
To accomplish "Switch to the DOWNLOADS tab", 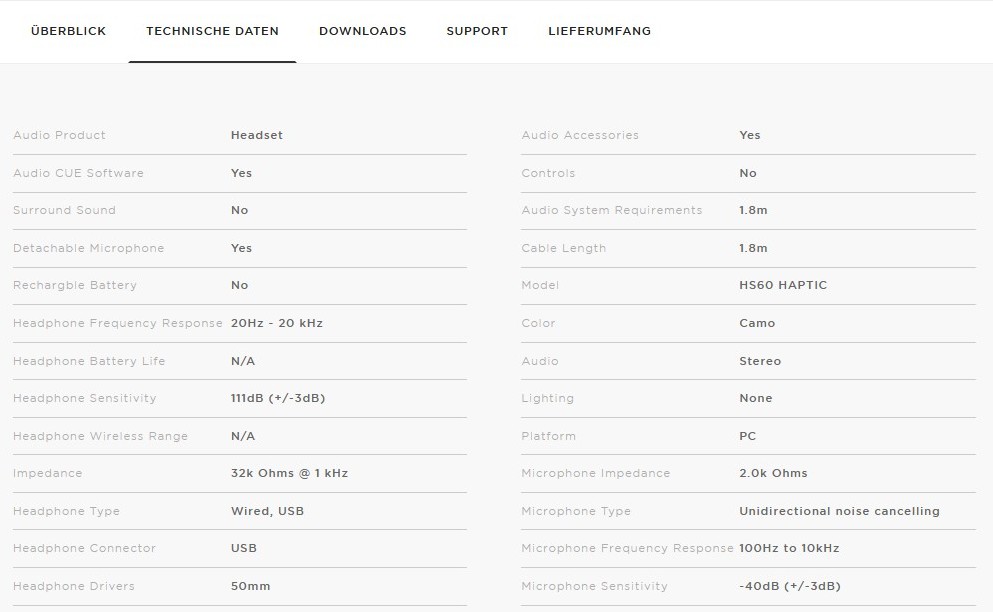I will pyautogui.click(x=362, y=31).
